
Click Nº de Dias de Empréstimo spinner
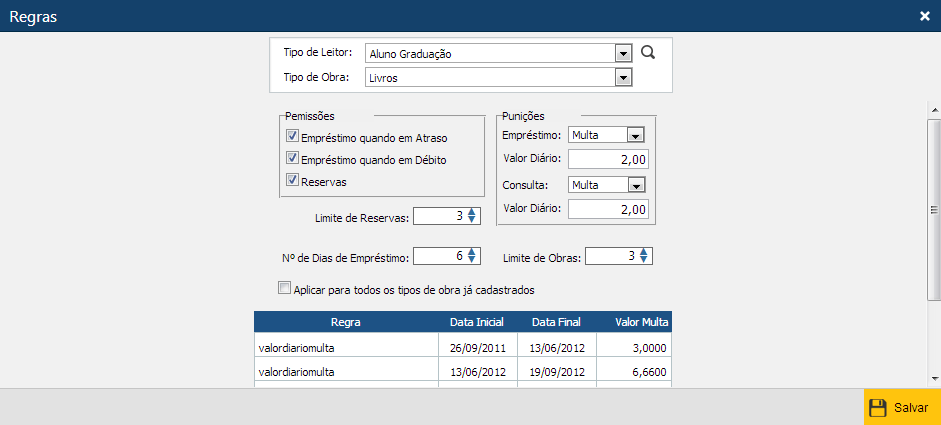pos(473,256)
